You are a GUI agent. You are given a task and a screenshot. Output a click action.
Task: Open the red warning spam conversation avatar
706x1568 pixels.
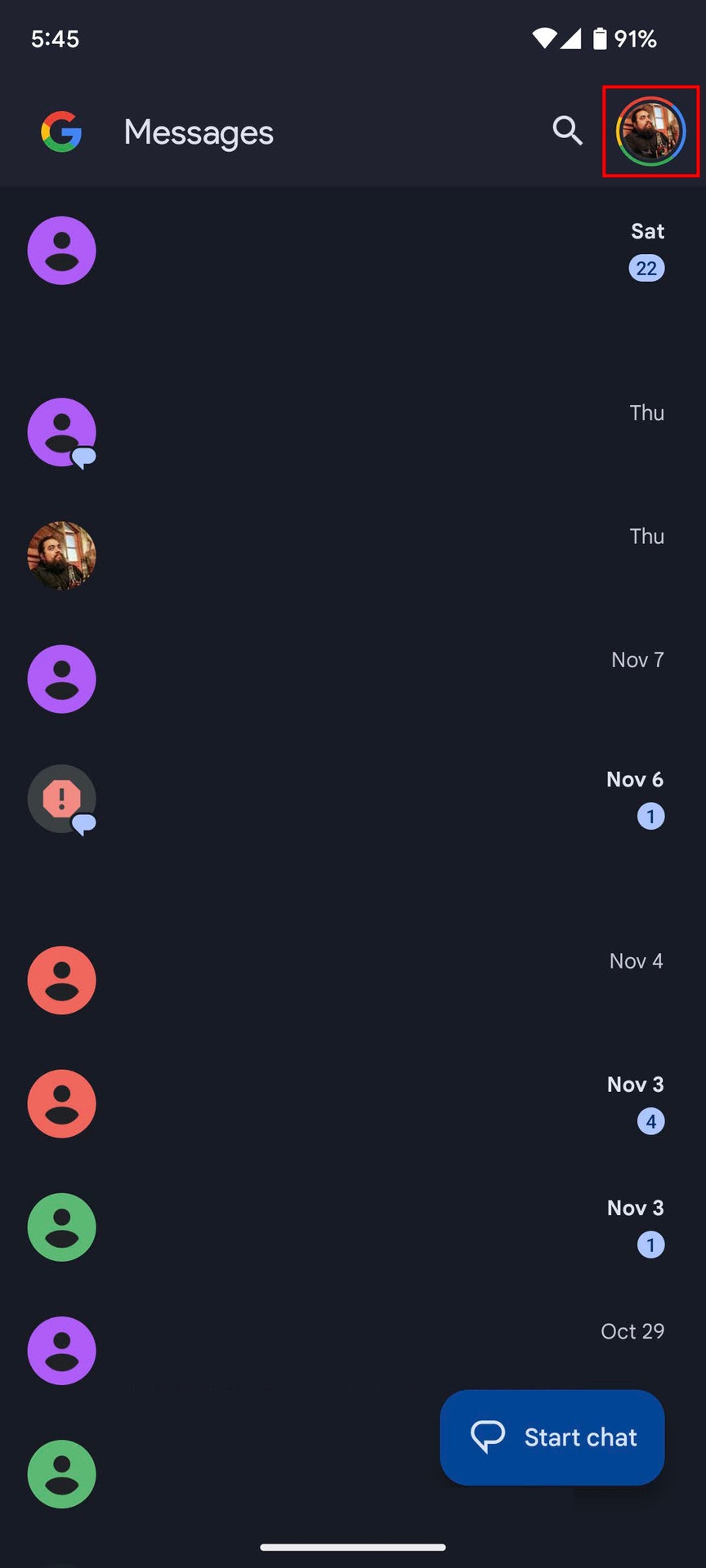pos(62,799)
